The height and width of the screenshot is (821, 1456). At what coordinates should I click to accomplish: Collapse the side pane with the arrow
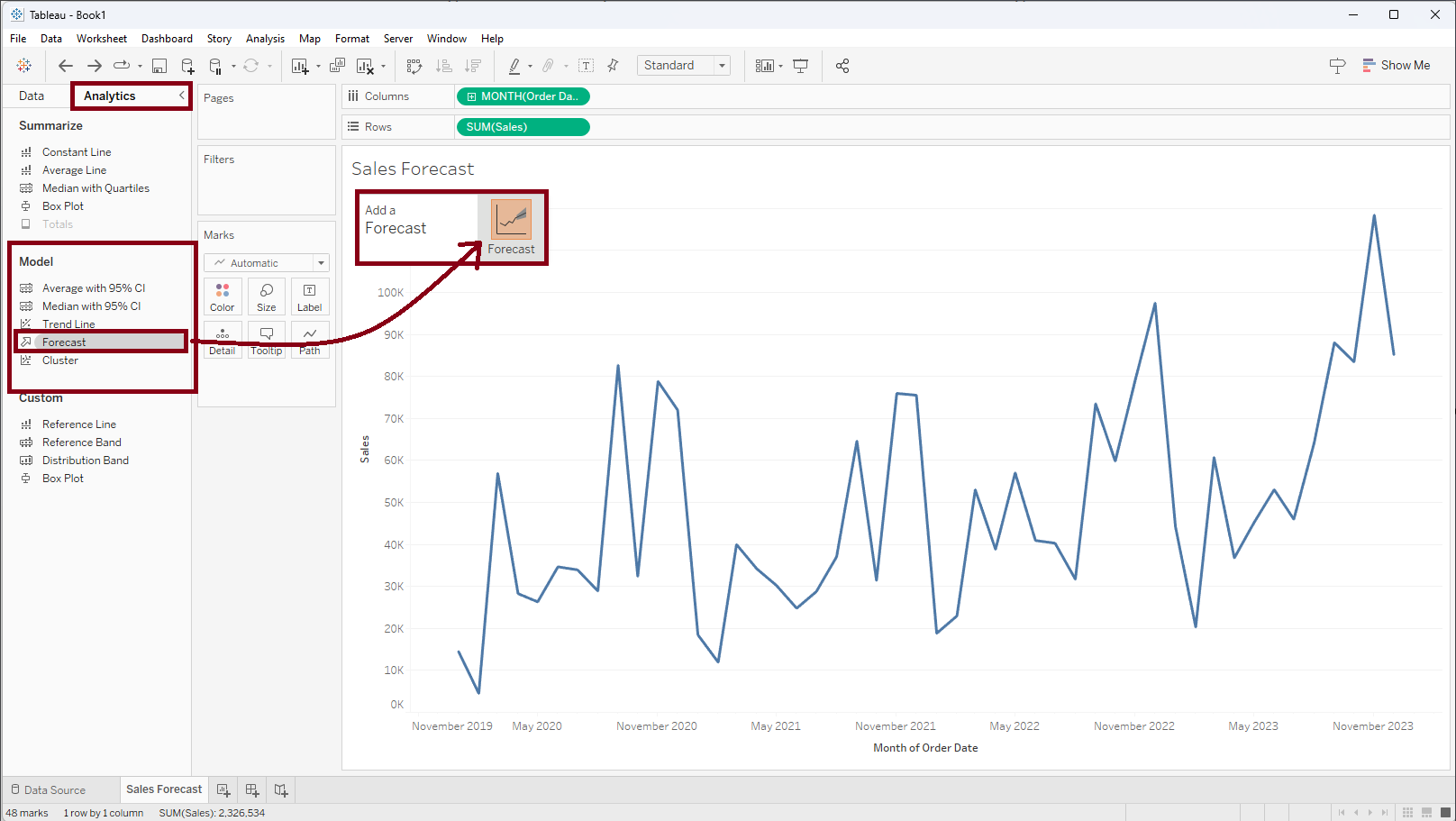click(181, 96)
